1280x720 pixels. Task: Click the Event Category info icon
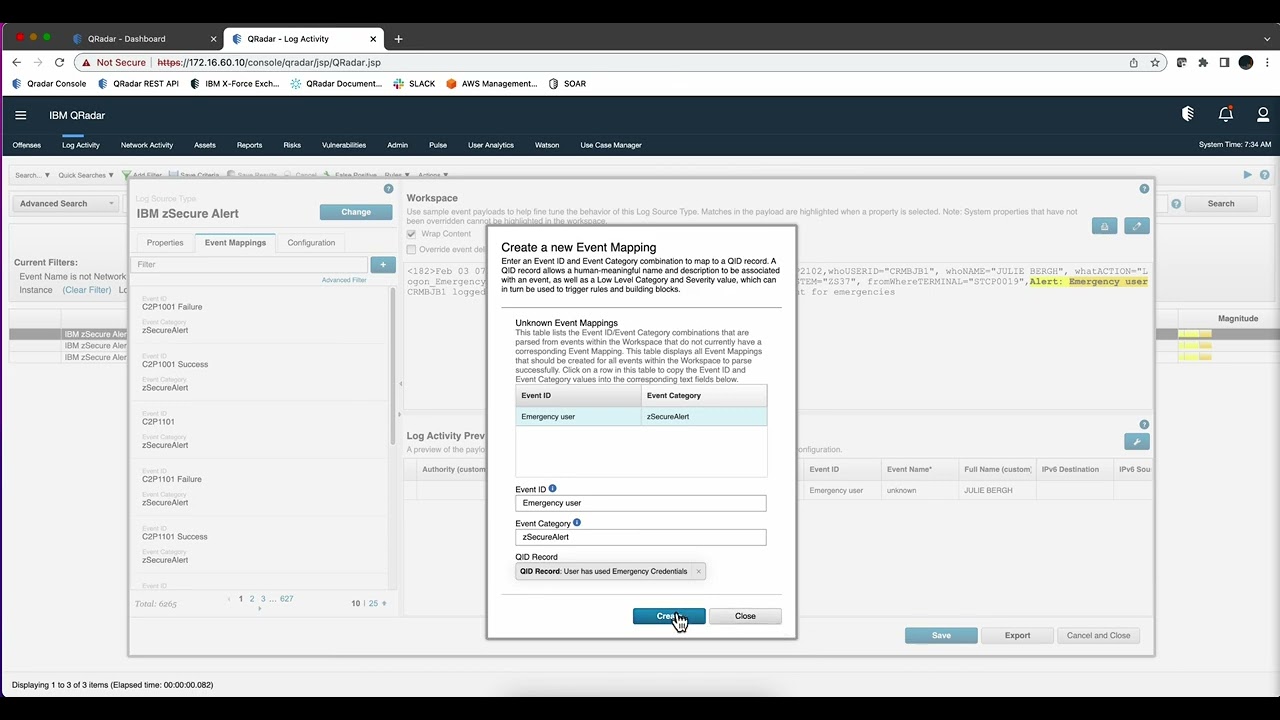pos(577,522)
